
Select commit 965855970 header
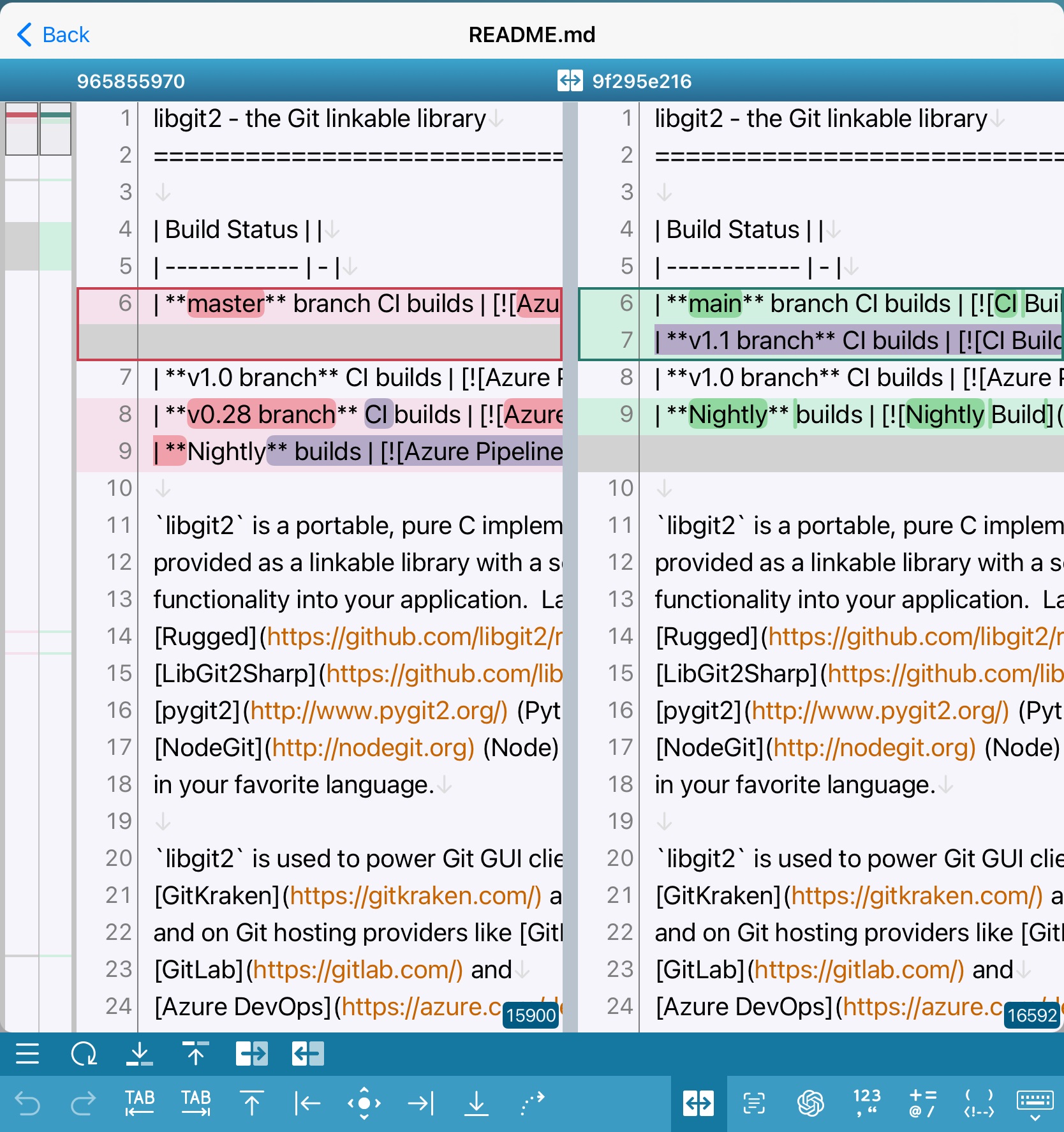tap(131, 80)
